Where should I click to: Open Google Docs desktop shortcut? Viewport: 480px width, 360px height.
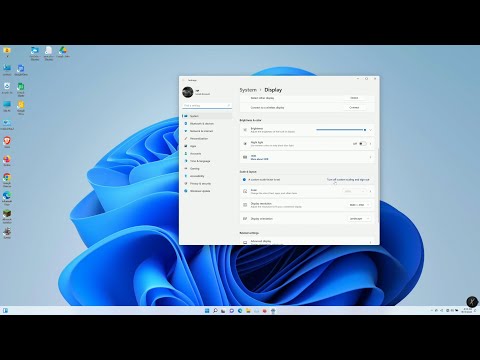pyautogui.click(x=21, y=70)
